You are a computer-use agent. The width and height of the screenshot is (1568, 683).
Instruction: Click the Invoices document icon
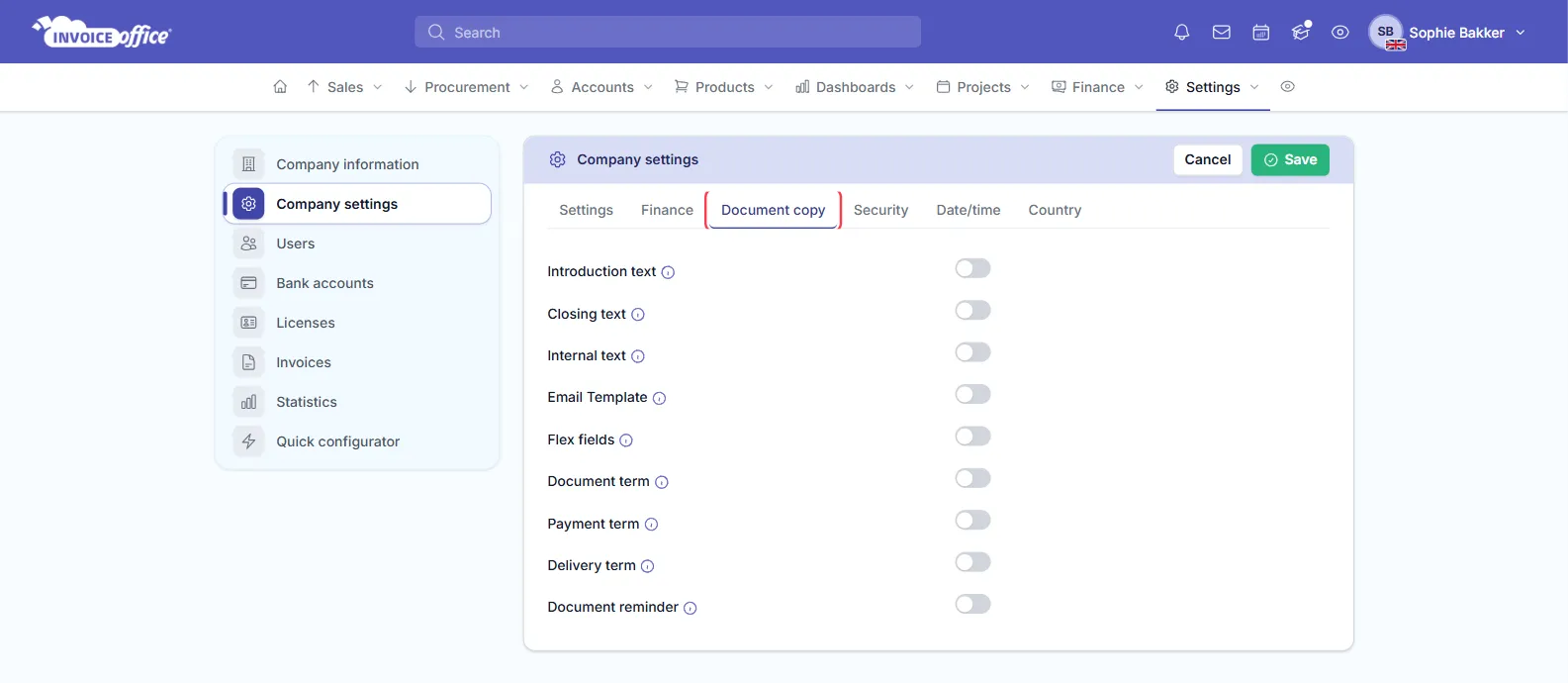pos(248,362)
